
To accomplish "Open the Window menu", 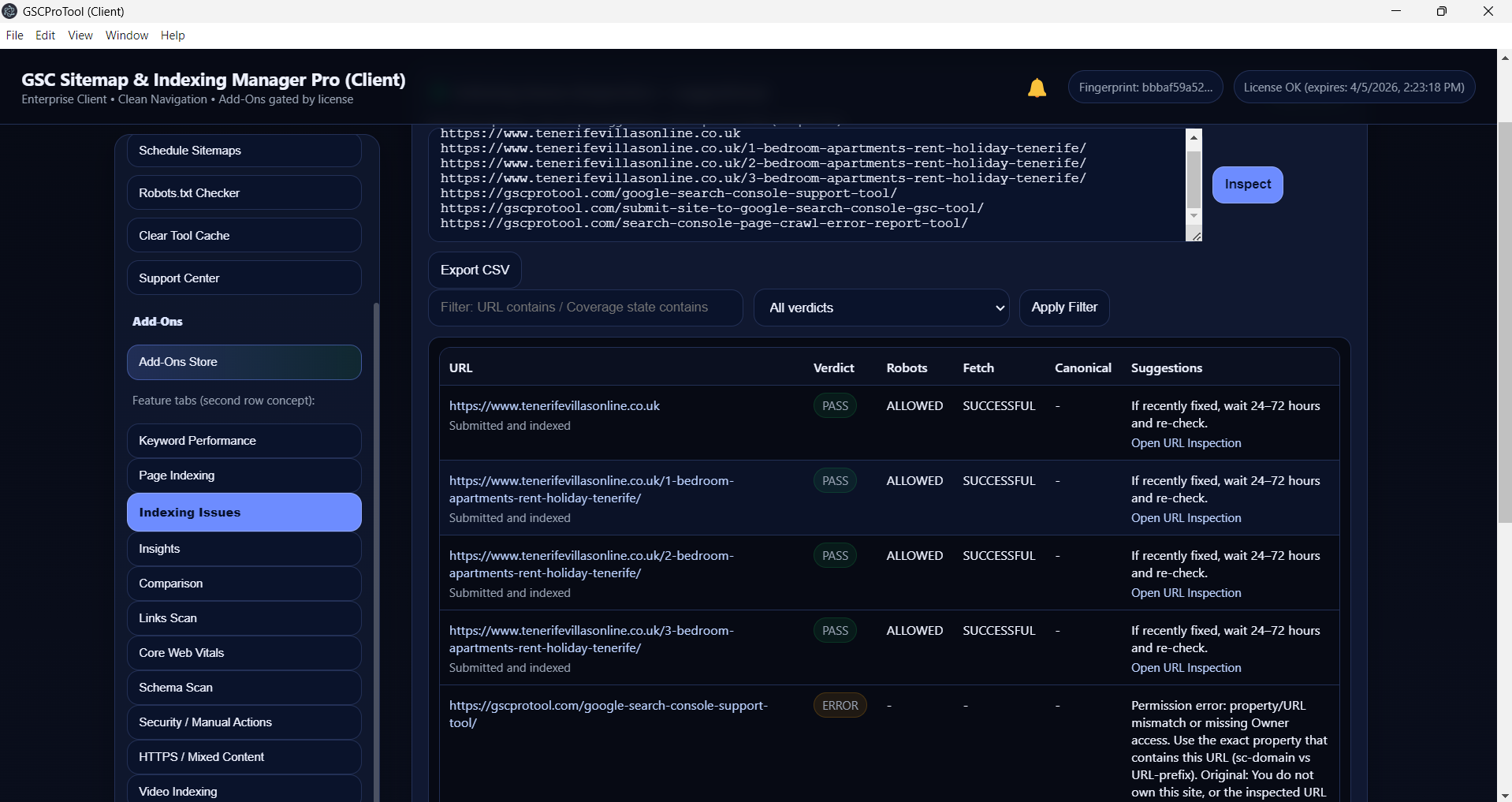I will (127, 35).
